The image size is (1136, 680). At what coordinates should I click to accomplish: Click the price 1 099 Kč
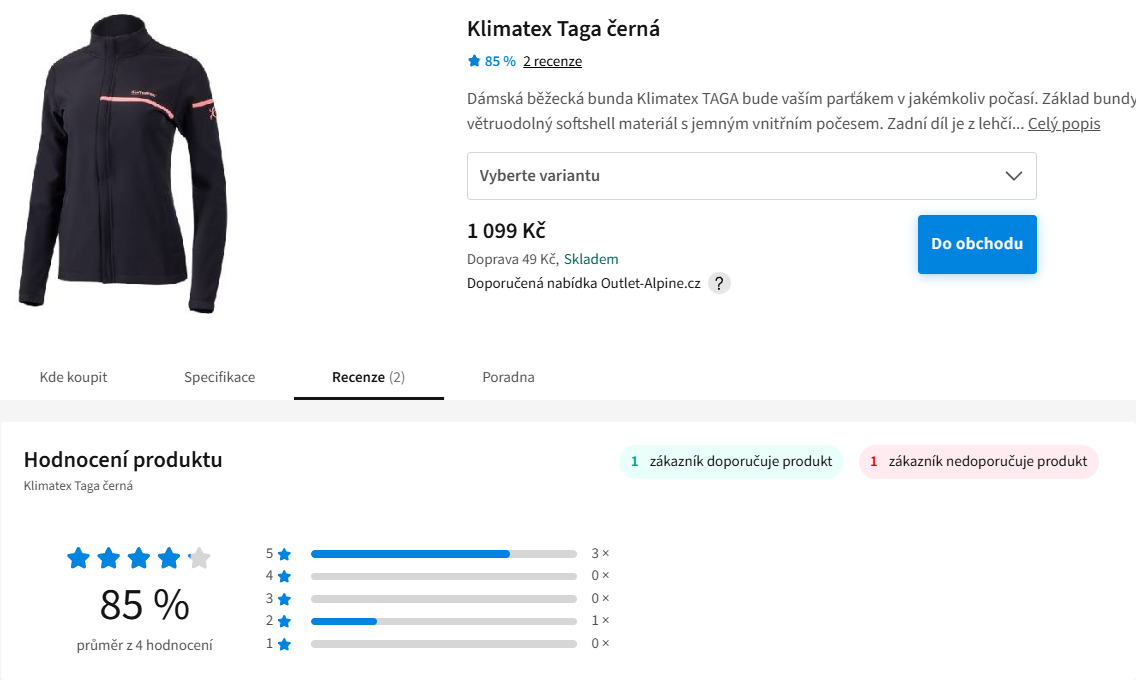[x=506, y=231]
